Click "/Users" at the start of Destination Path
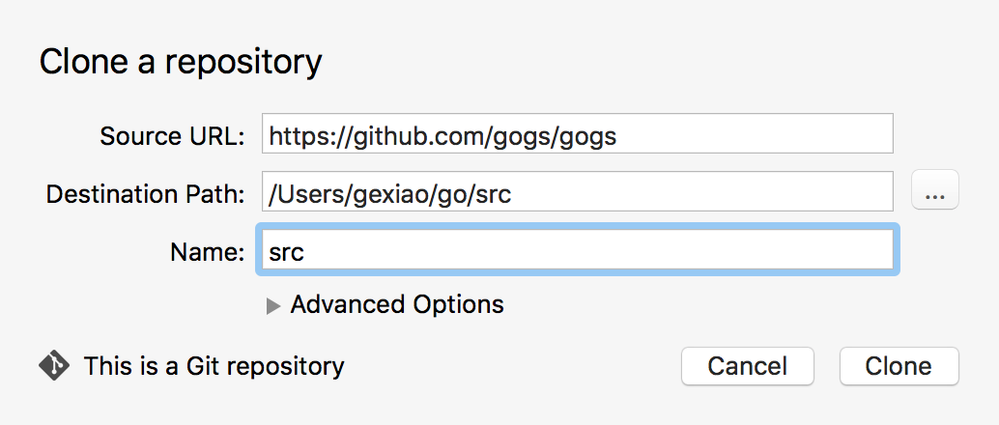 click(307, 194)
